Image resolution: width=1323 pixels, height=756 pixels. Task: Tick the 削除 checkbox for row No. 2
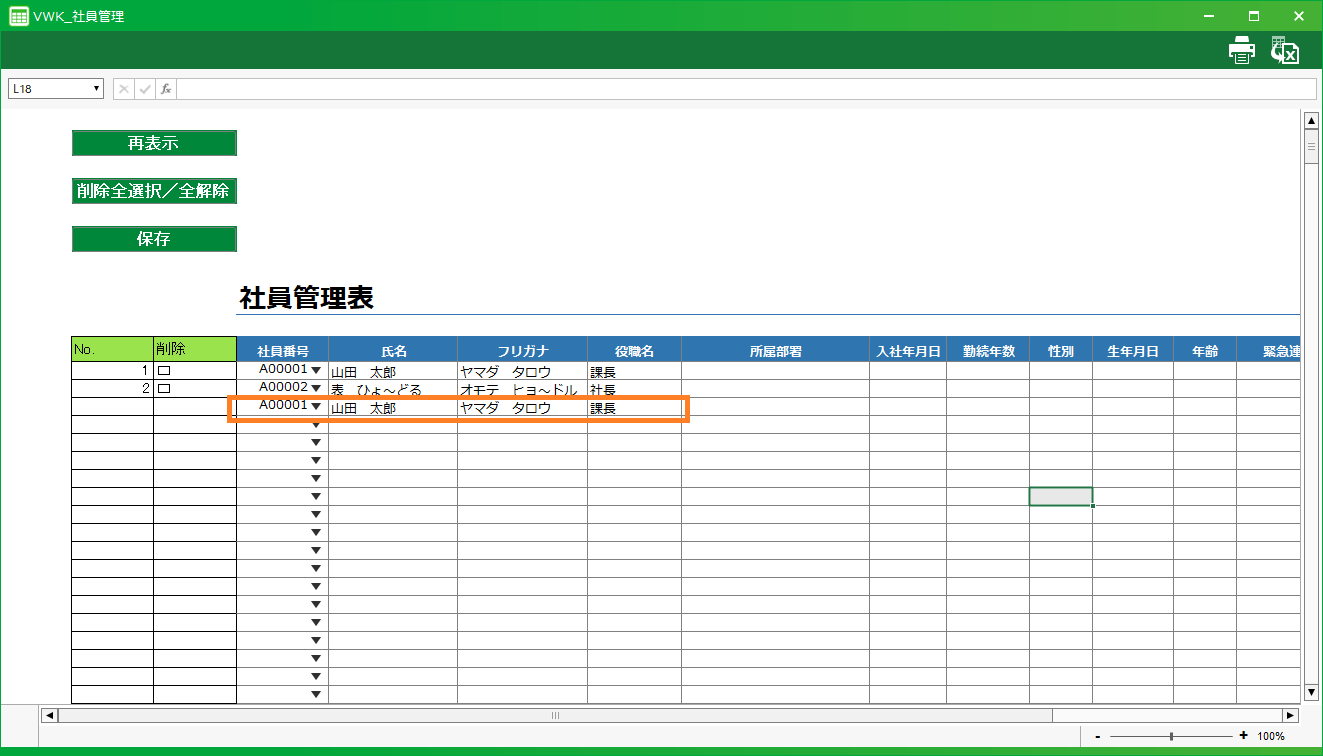[x=164, y=389]
